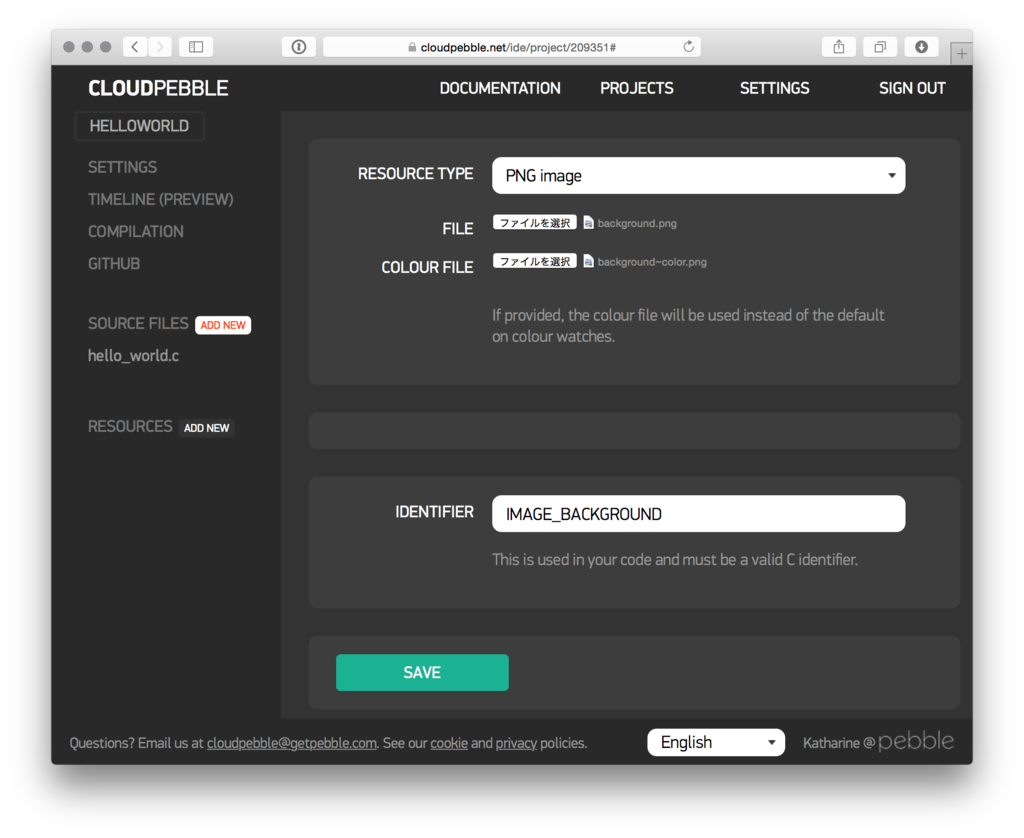Image resolution: width=1024 pixels, height=838 pixels.
Task: Open project Settings in the sidebar
Action: [122, 167]
